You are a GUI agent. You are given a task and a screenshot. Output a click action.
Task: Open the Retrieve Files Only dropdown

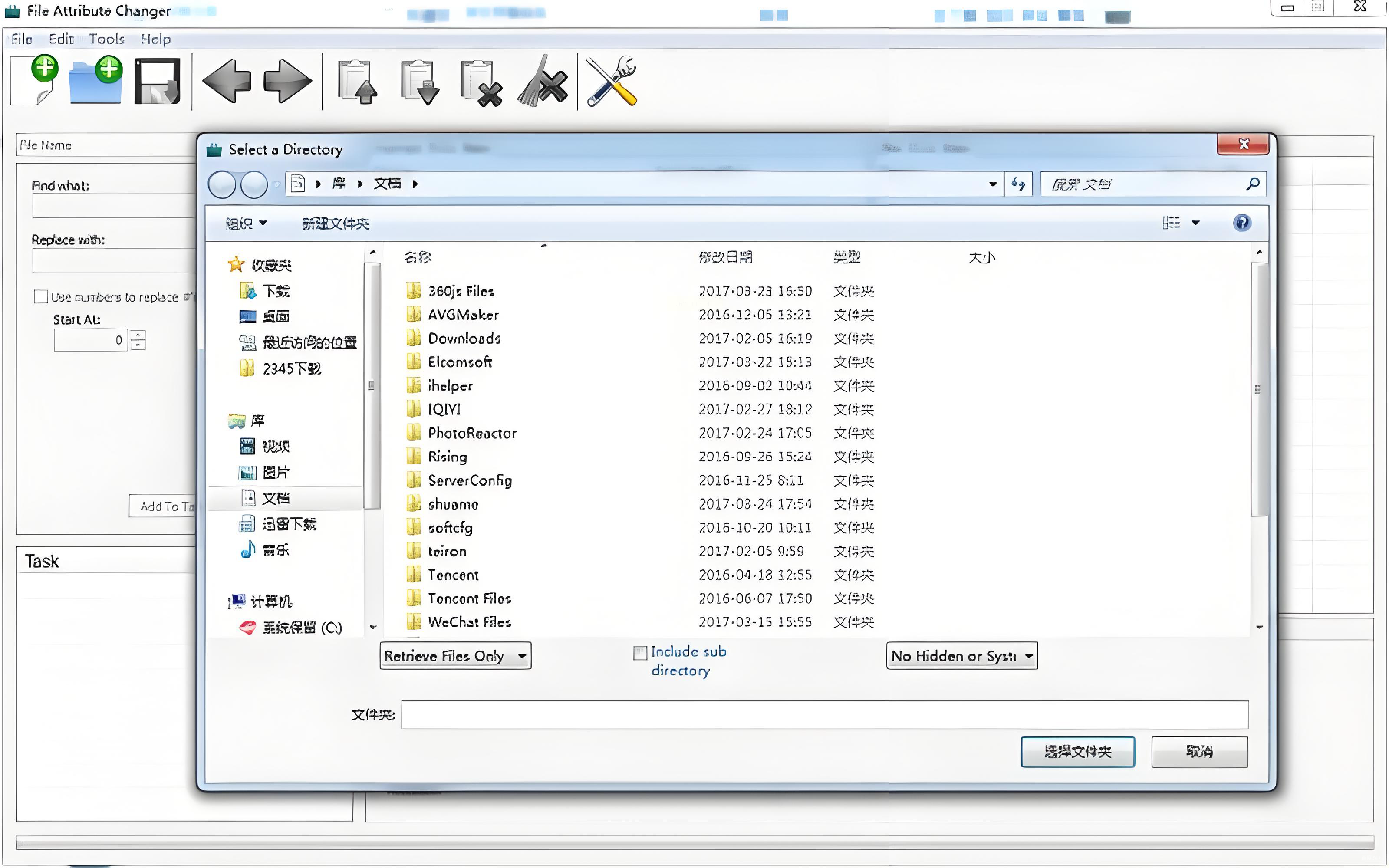[x=455, y=656]
